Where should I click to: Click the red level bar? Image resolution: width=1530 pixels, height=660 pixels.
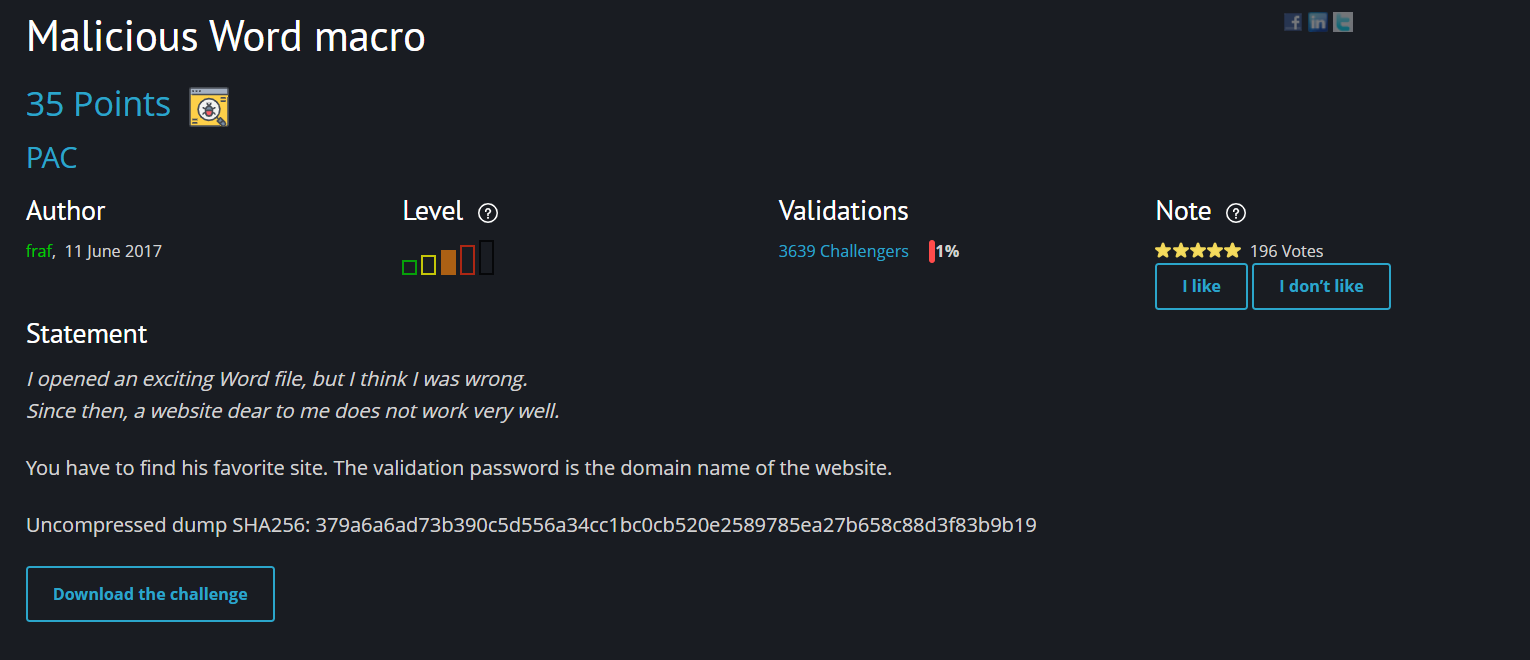(467, 260)
